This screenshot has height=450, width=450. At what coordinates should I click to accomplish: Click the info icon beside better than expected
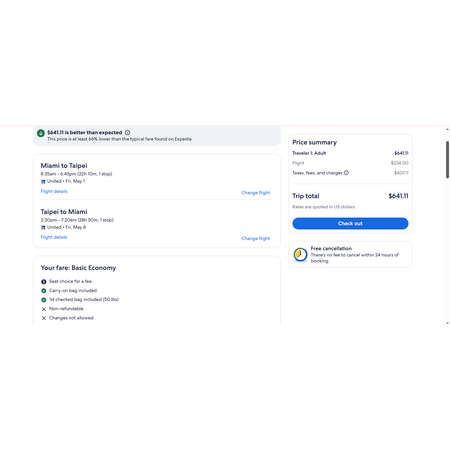(x=127, y=132)
